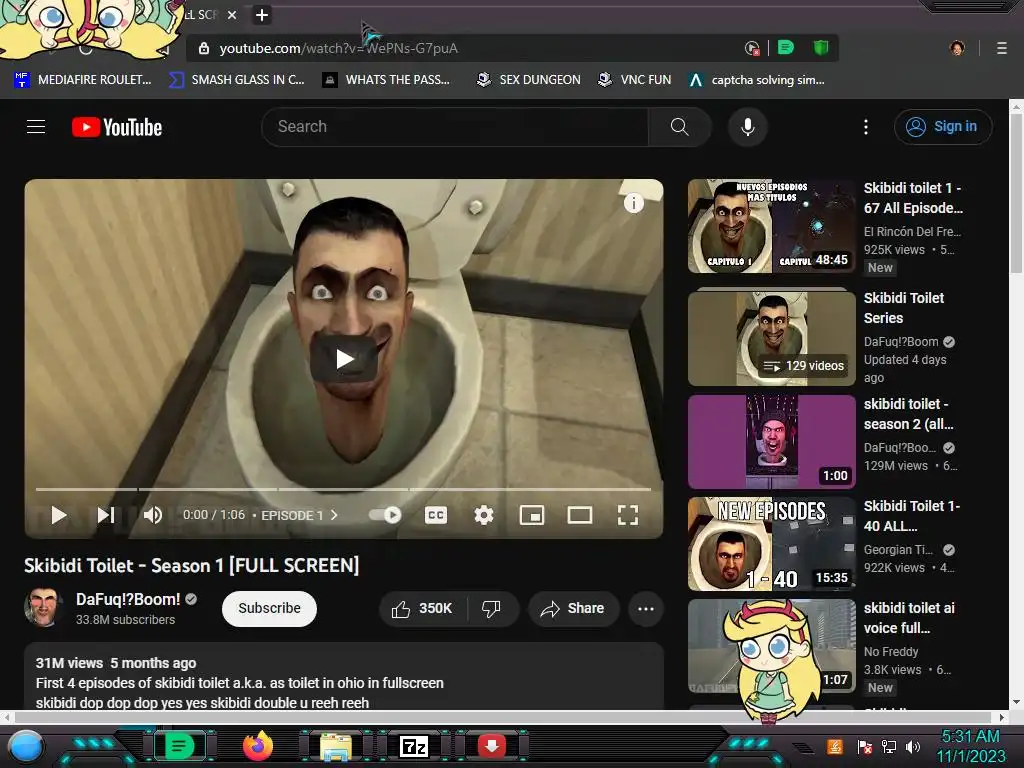The image size is (1024, 768).
Task: Open the File Explorer taskbar icon
Action: point(336,747)
